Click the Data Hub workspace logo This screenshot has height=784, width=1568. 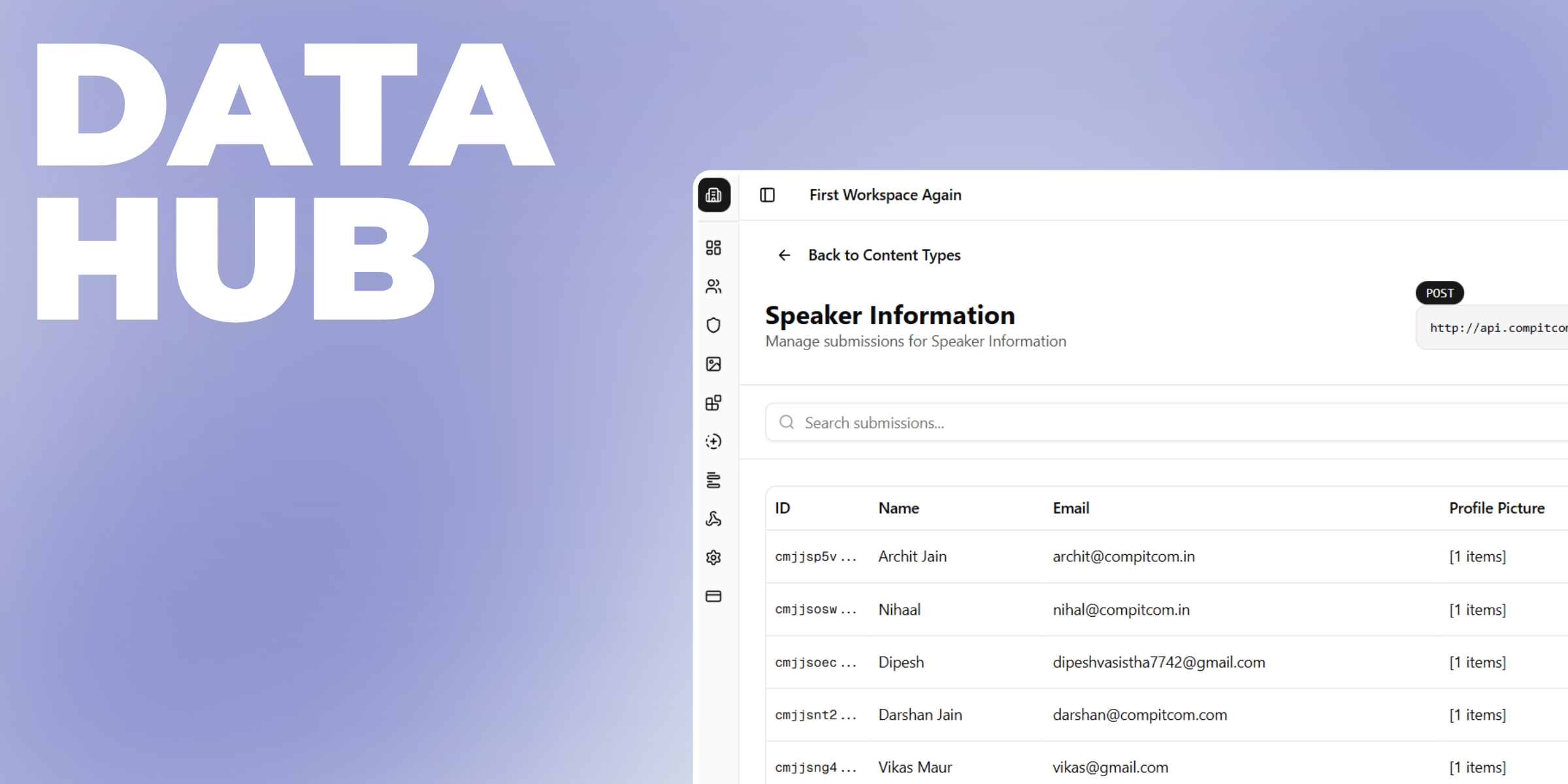click(x=714, y=194)
